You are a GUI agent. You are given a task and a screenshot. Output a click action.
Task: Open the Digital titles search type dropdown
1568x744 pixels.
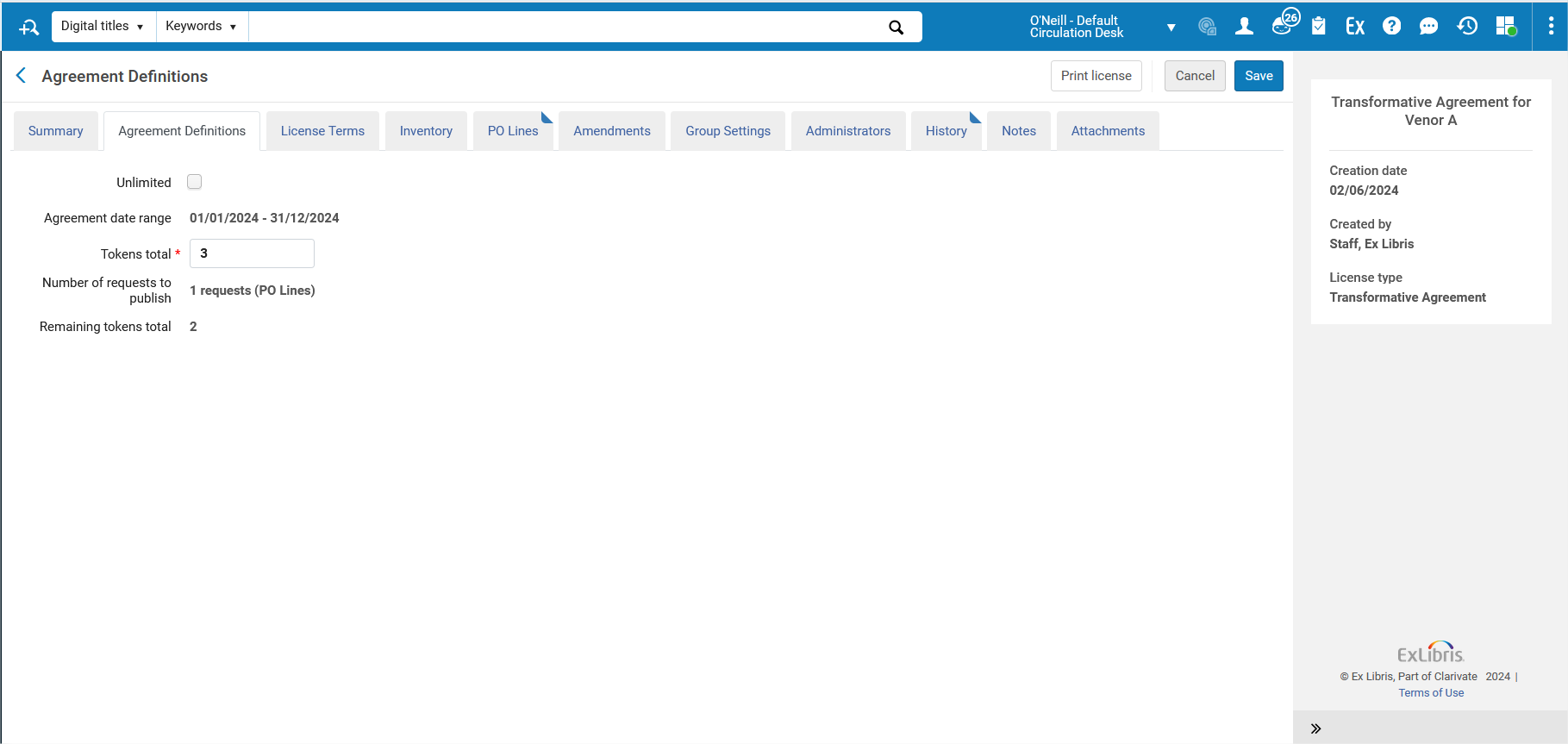[103, 27]
